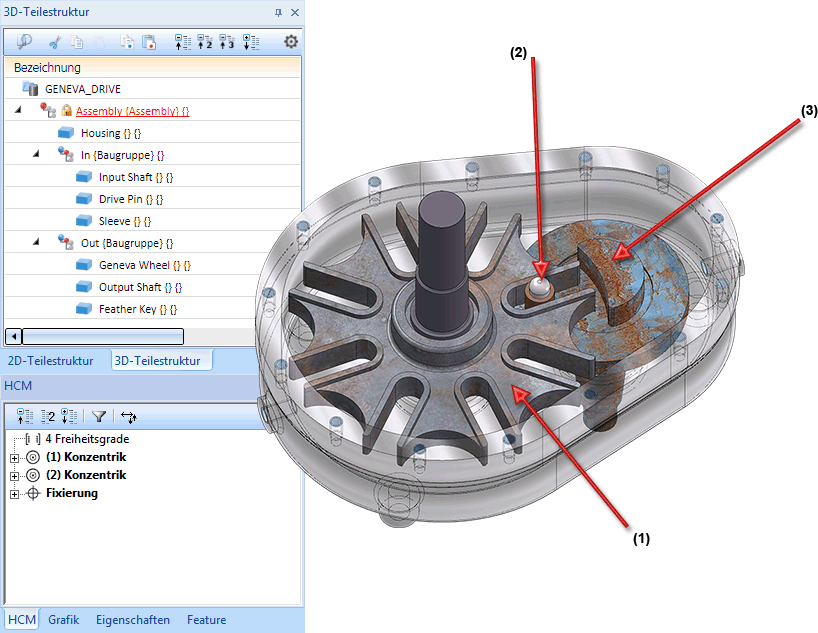Expand part structure to level 2
Screen dimensions: 818x633
tap(205, 42)
